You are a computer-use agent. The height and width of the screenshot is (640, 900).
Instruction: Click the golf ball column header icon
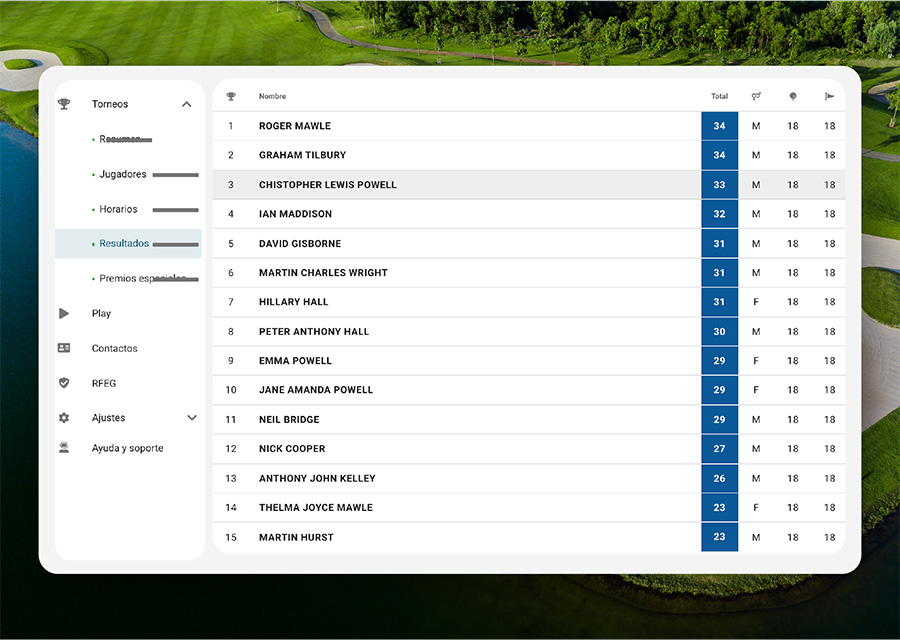tap(793, 97)
